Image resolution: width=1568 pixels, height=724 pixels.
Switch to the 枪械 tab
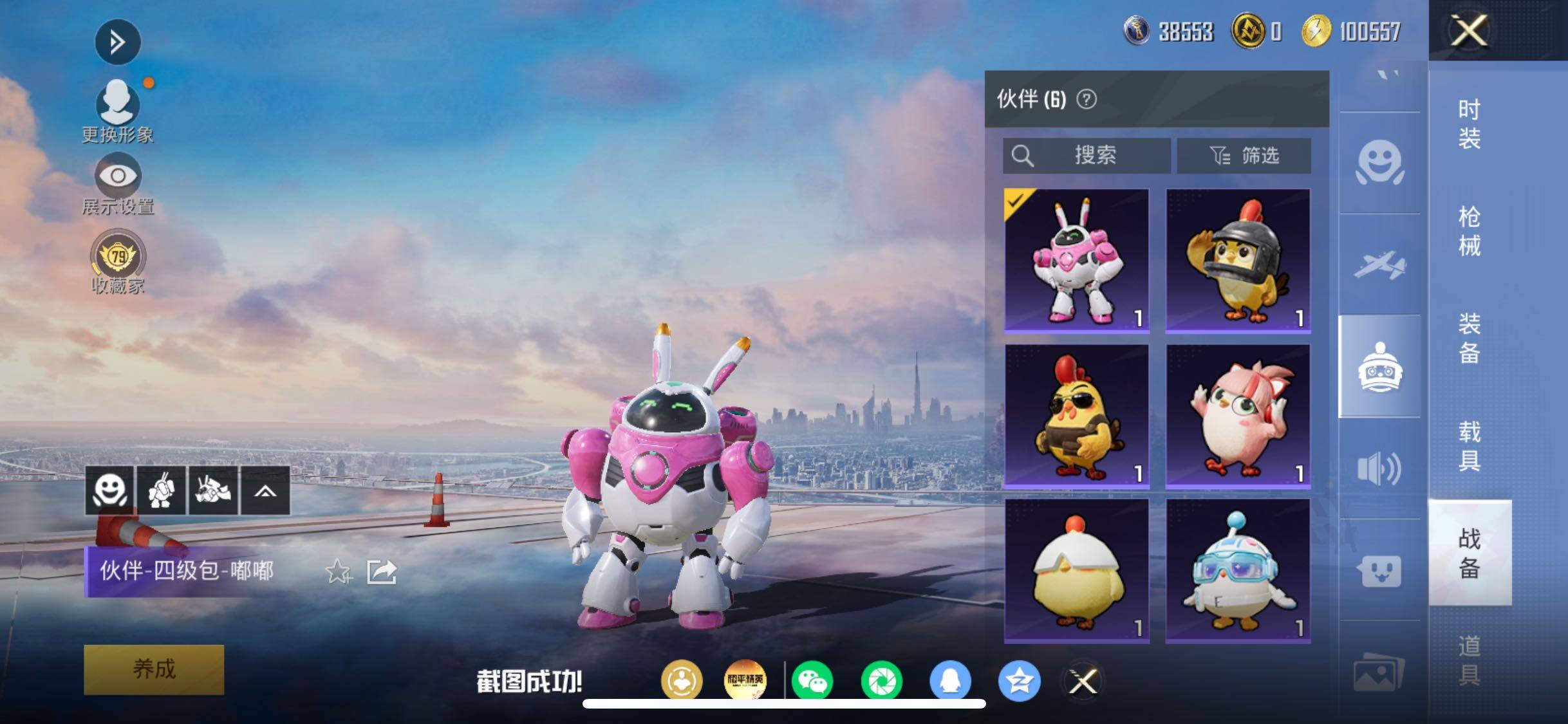click(x=1470, y=231)
